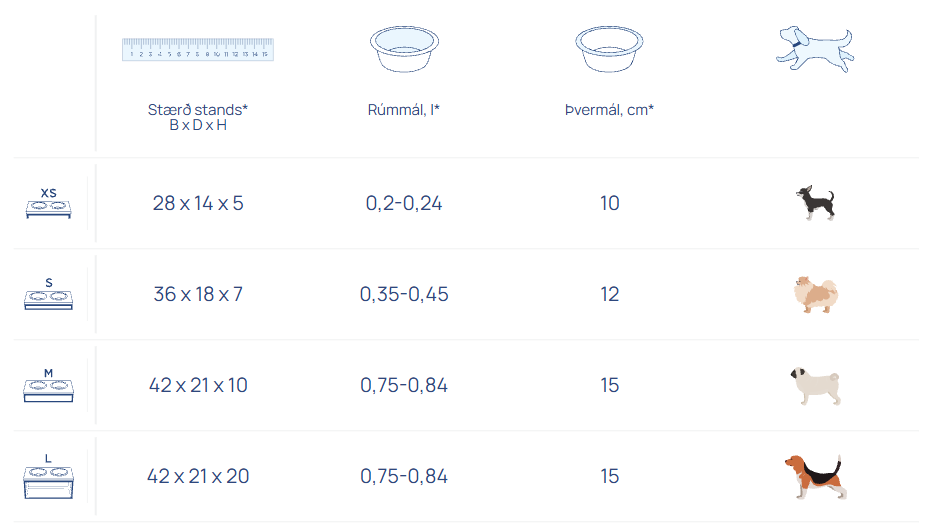Image resolution: width=928 pixels, height=525 pixels.
Task: Click the pug dog image
Action: pyautogui.click(x=815, y=385)
